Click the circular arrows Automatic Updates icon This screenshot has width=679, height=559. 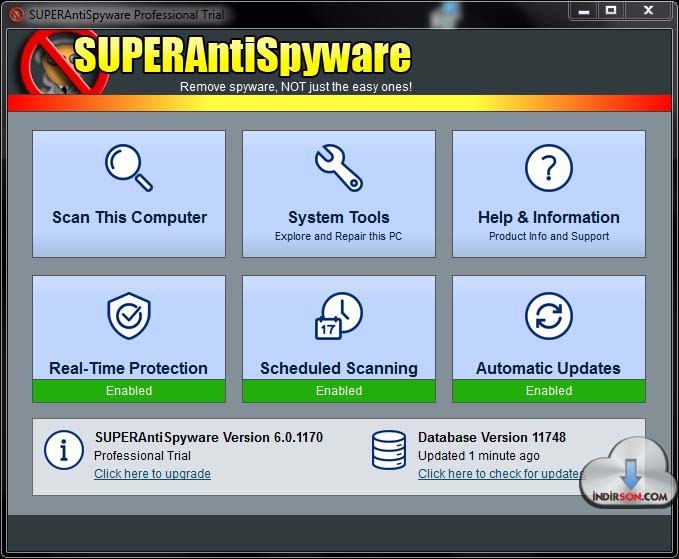click(549, 316)
